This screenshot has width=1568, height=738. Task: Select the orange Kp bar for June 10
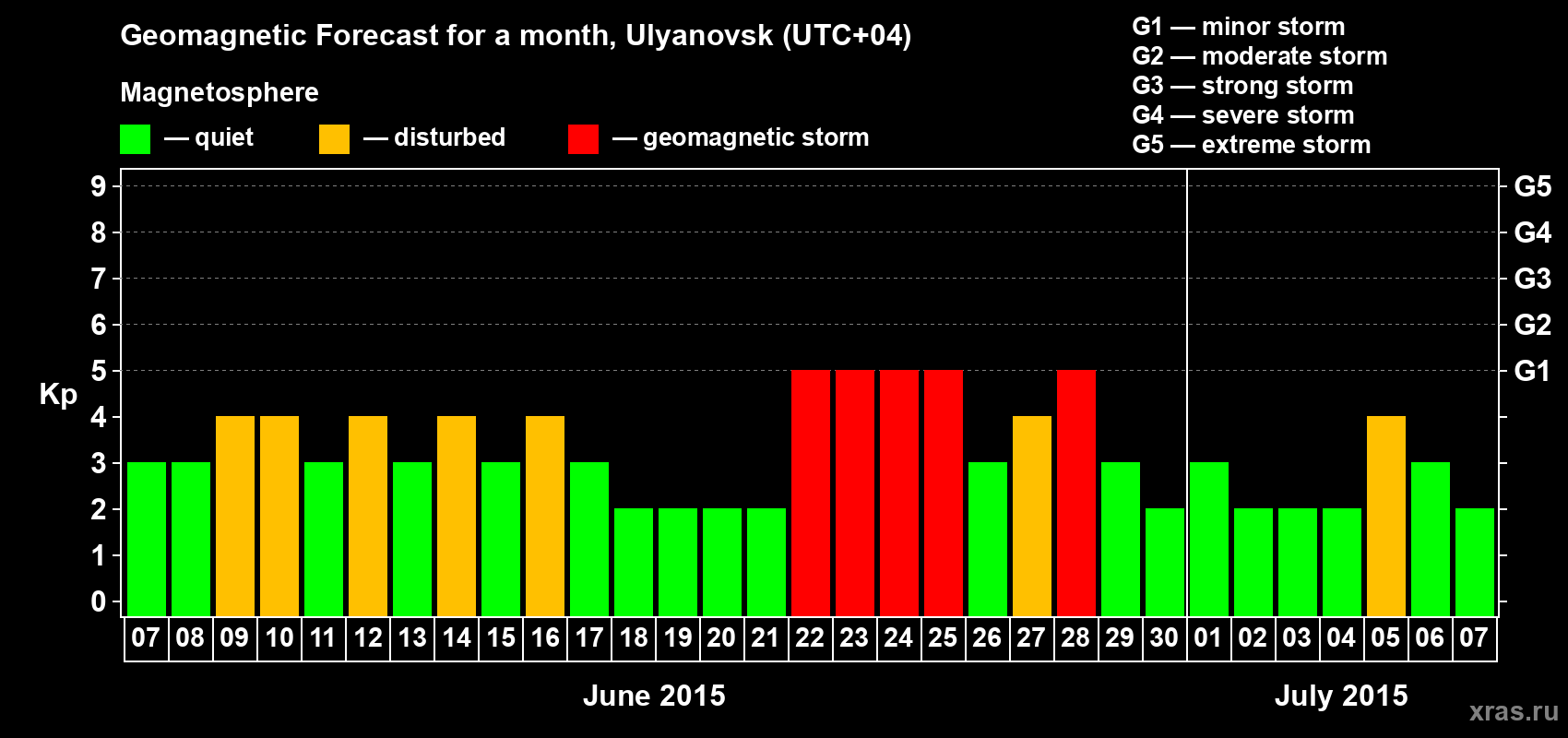(279, 517)
